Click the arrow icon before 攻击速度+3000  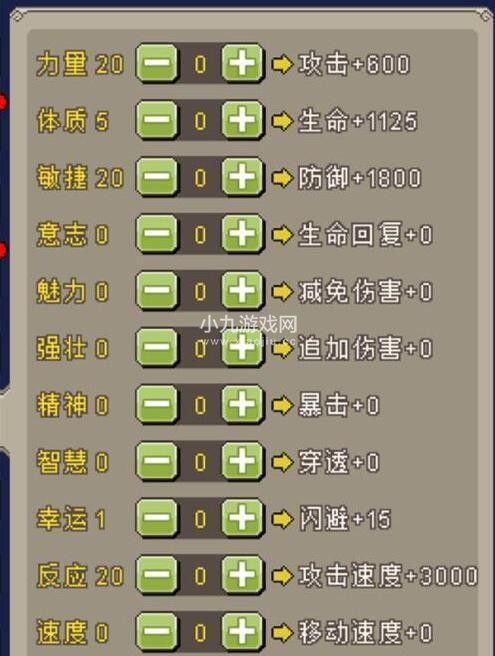[282, 576]
